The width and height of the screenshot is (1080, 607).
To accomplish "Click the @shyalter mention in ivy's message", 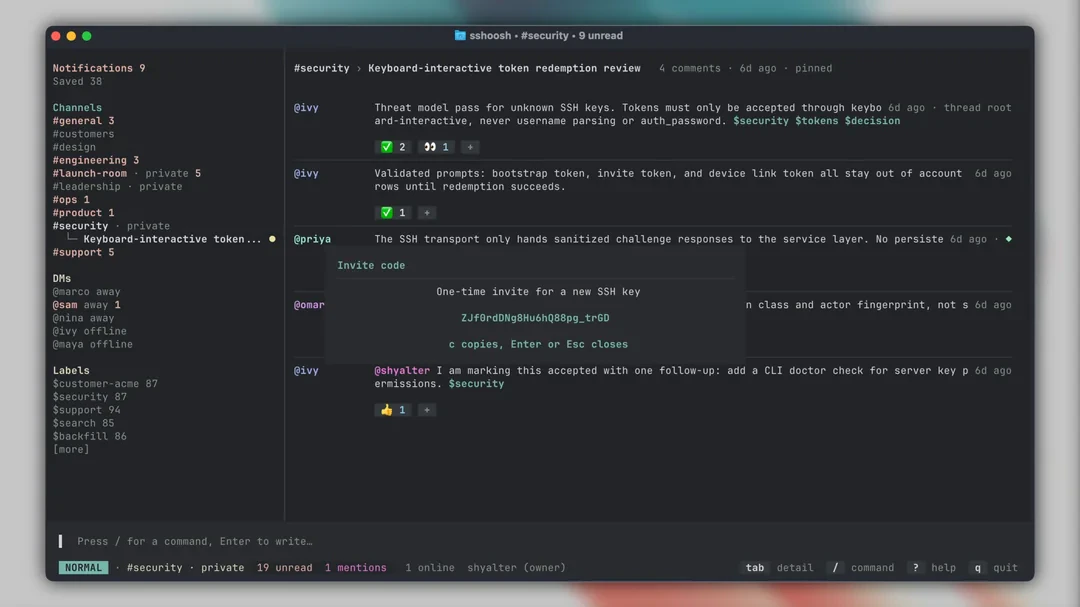I will coord(402,371).
